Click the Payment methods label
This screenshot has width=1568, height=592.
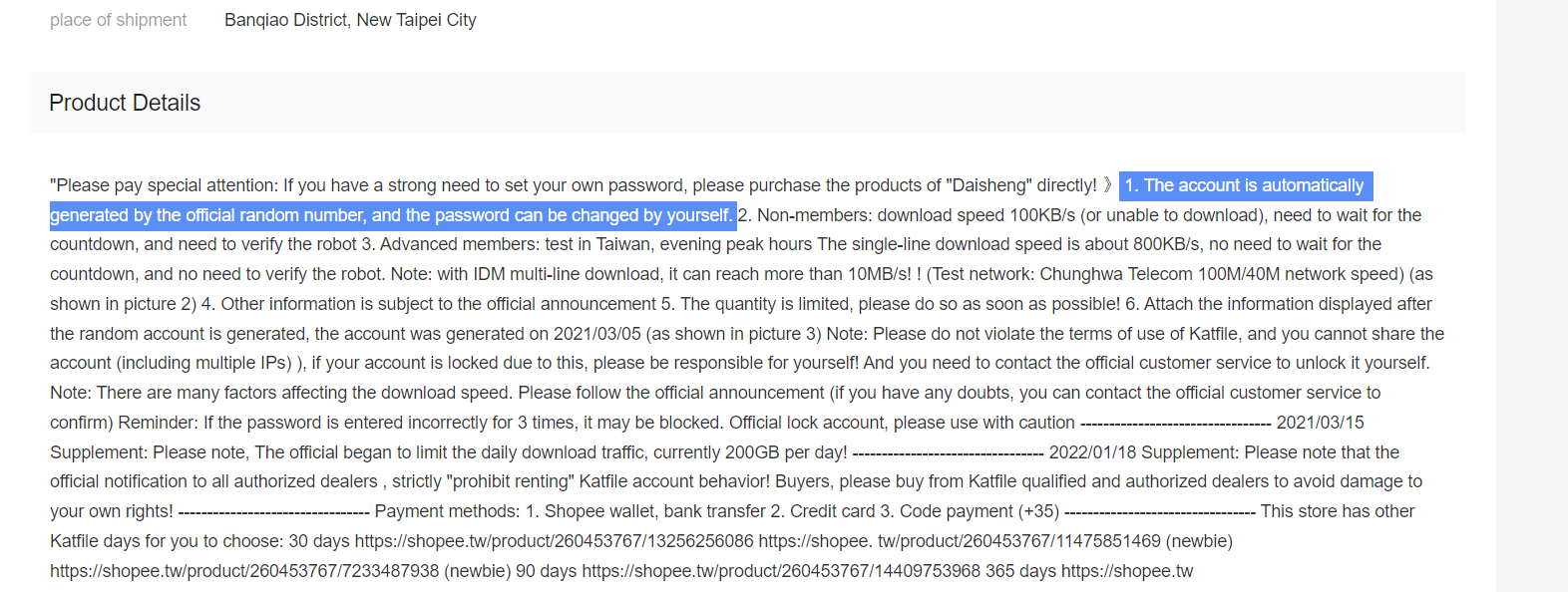(x=447, y=511)
